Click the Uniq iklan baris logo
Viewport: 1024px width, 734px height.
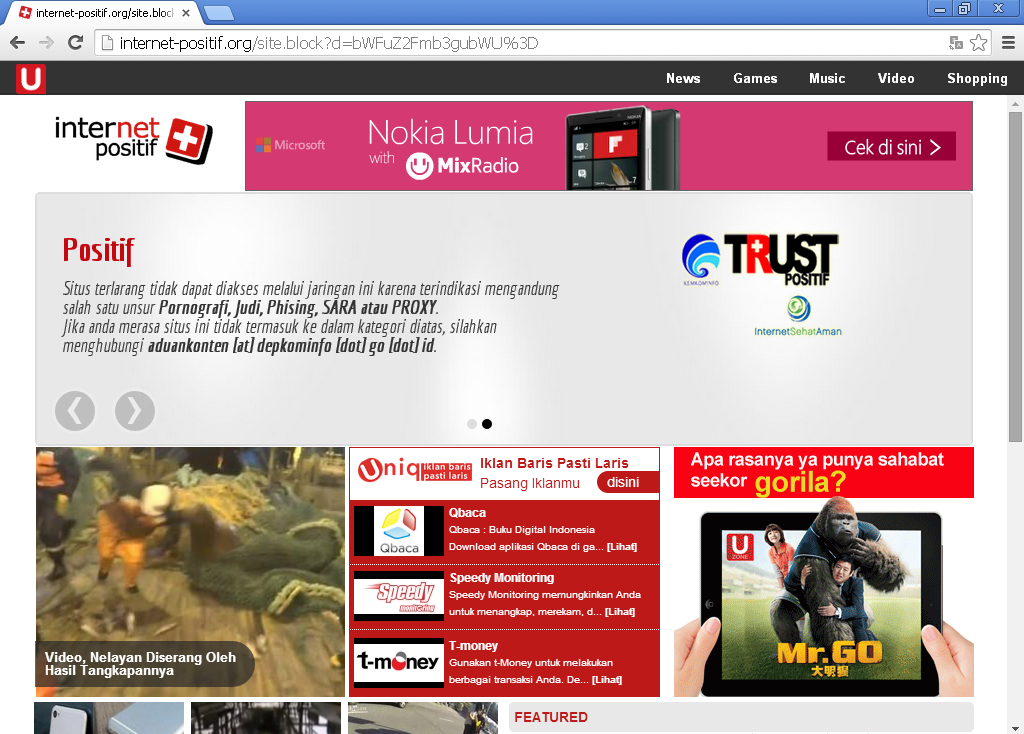415,470
